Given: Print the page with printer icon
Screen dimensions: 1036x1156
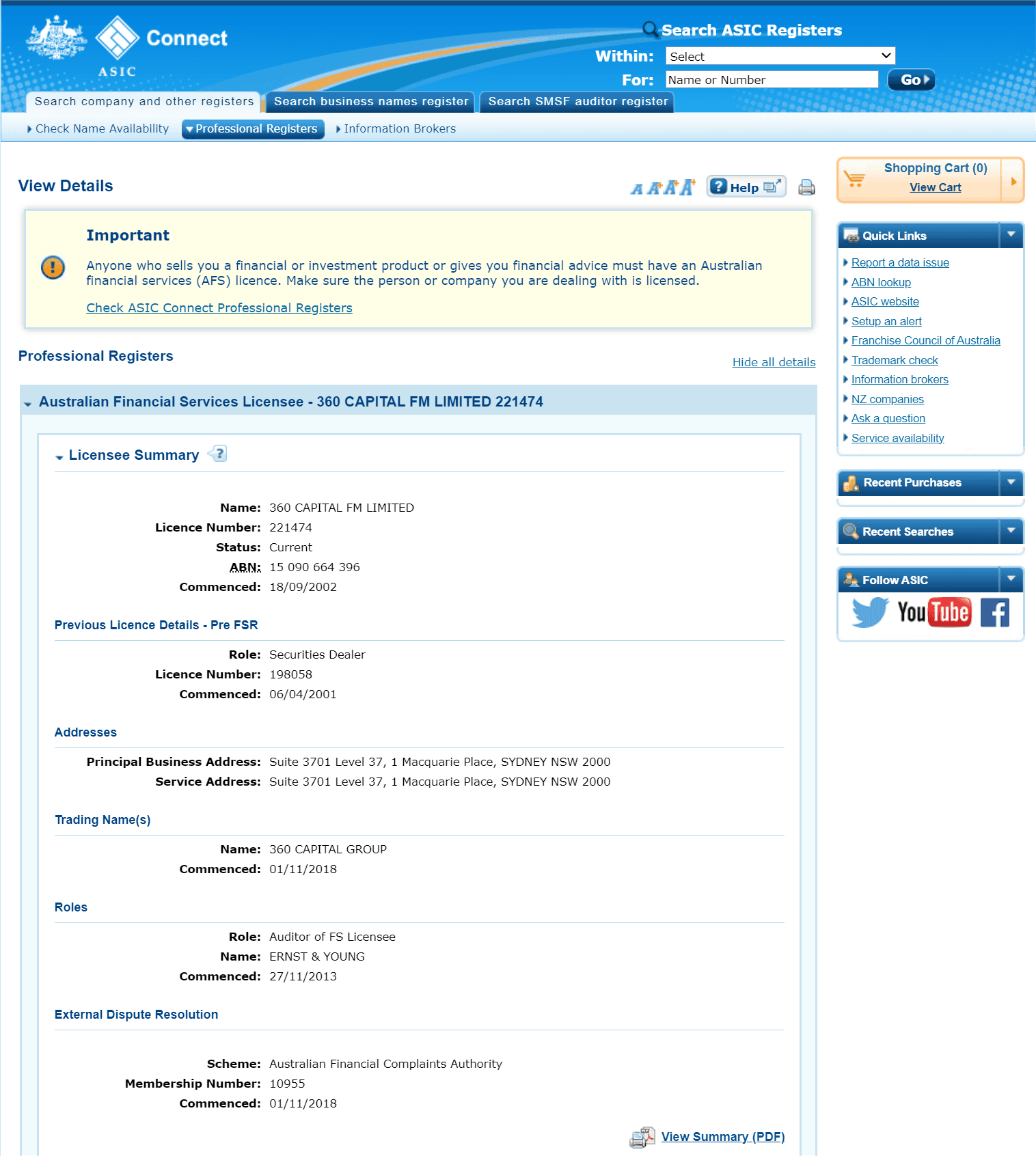Looking at the screenshot, I should click(x=806, y=187).
